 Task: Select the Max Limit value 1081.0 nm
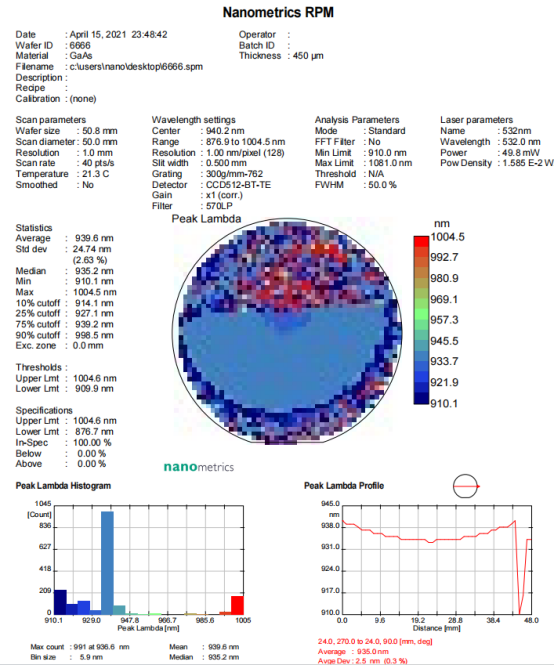click(x=390, y=163)
